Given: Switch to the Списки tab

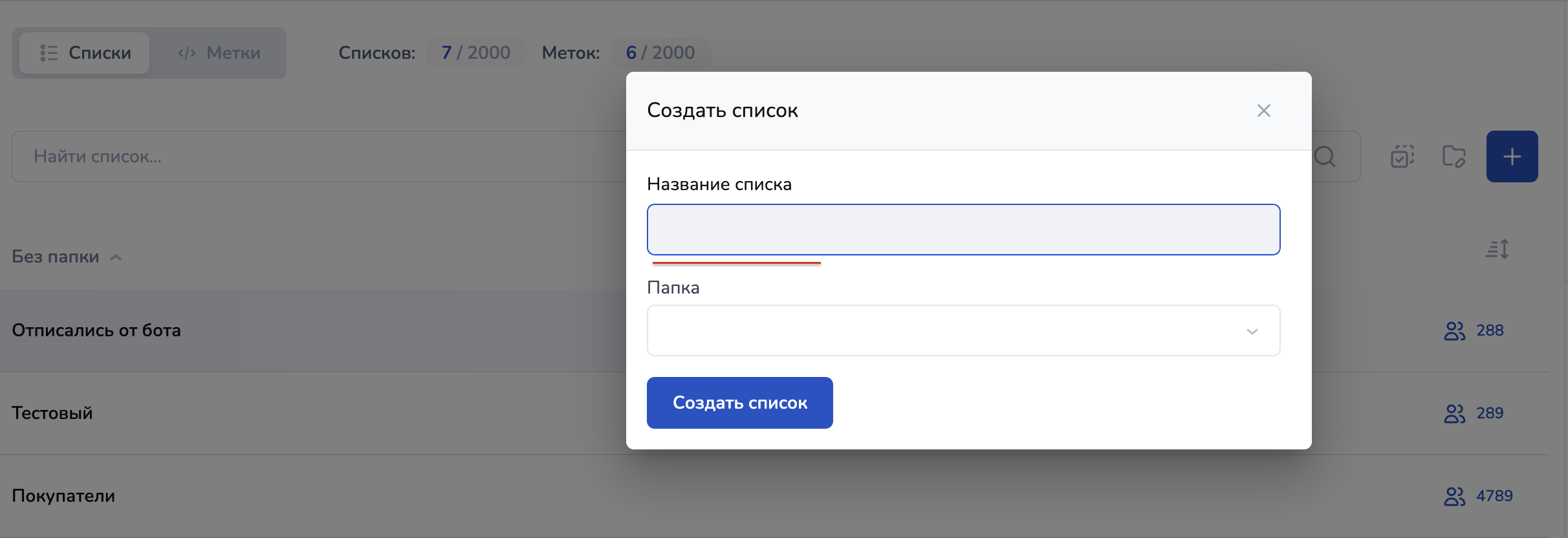Looking at the screenshot, I should 85,53.
